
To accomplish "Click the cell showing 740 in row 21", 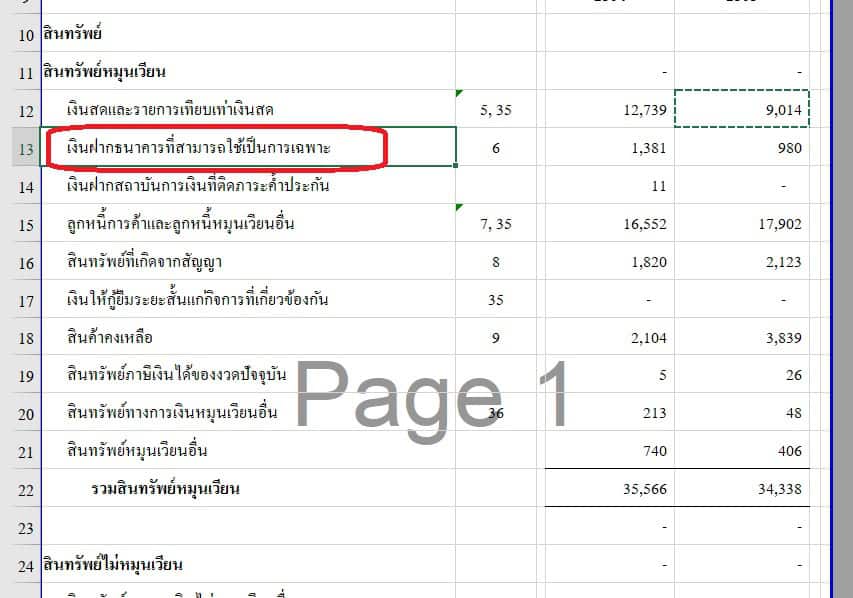I will click(x=609, y=451).
